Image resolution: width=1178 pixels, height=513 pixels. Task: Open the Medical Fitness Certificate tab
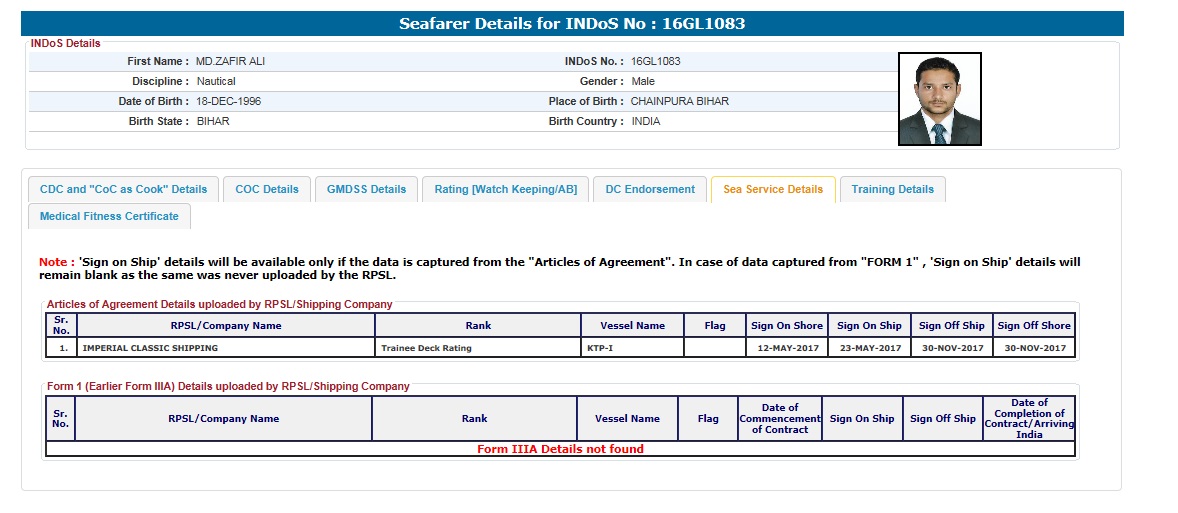click(109, 216)
